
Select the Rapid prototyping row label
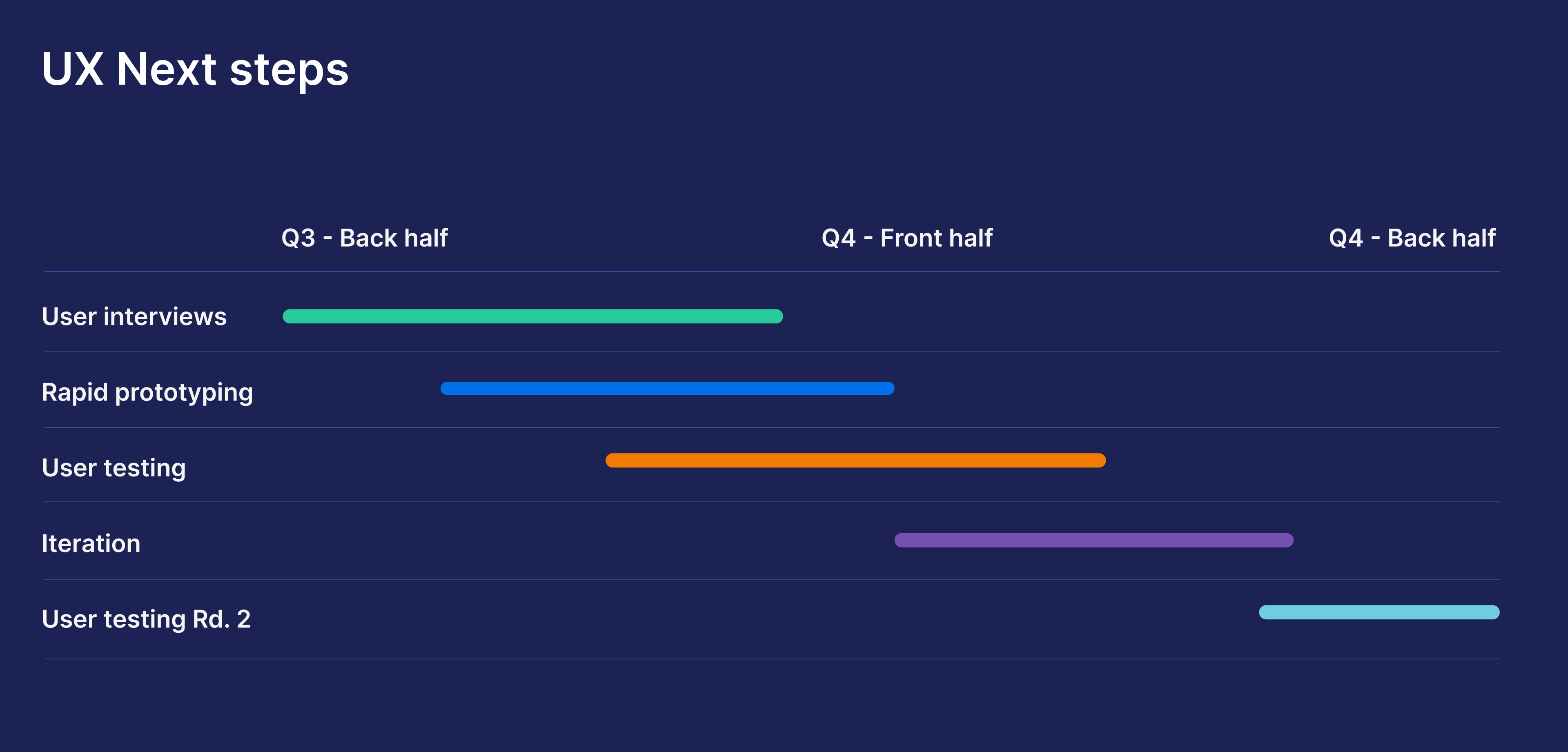pos(147,393)
